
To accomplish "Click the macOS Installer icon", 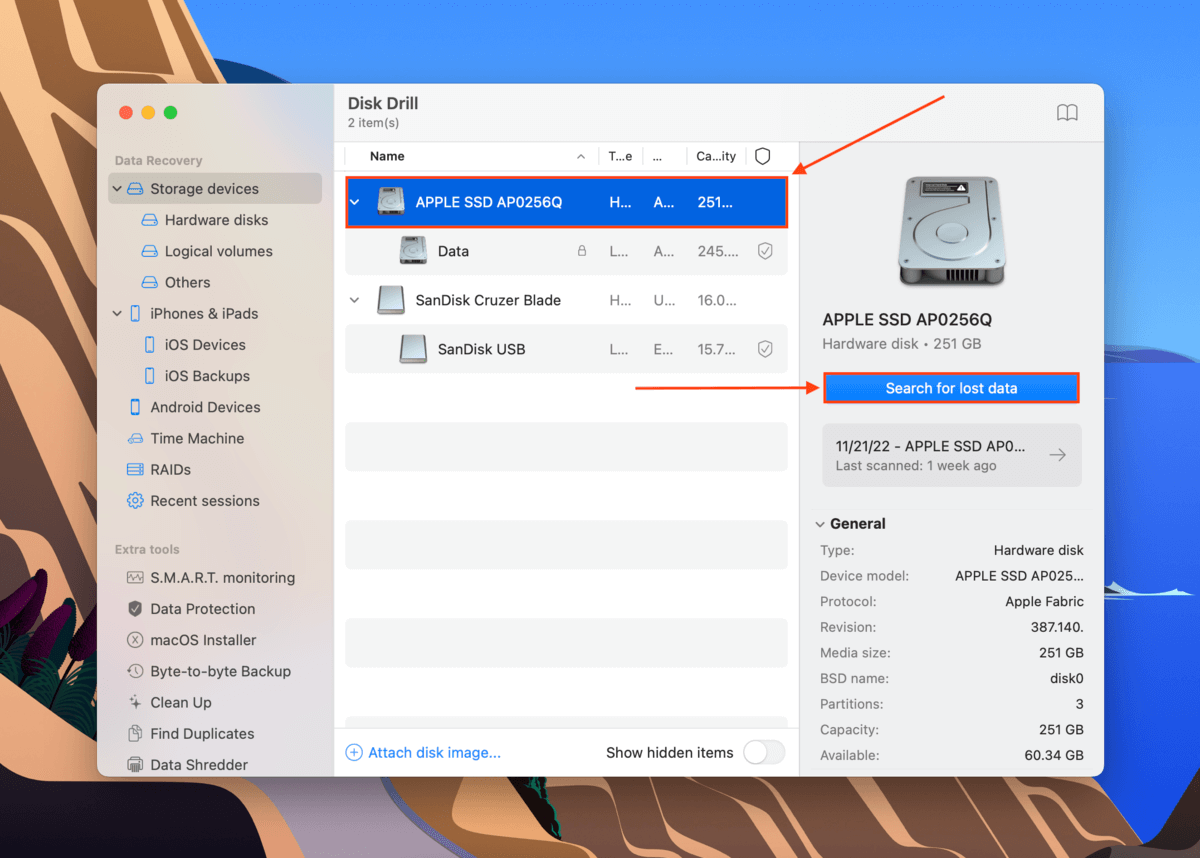I will tap(135, 640).
